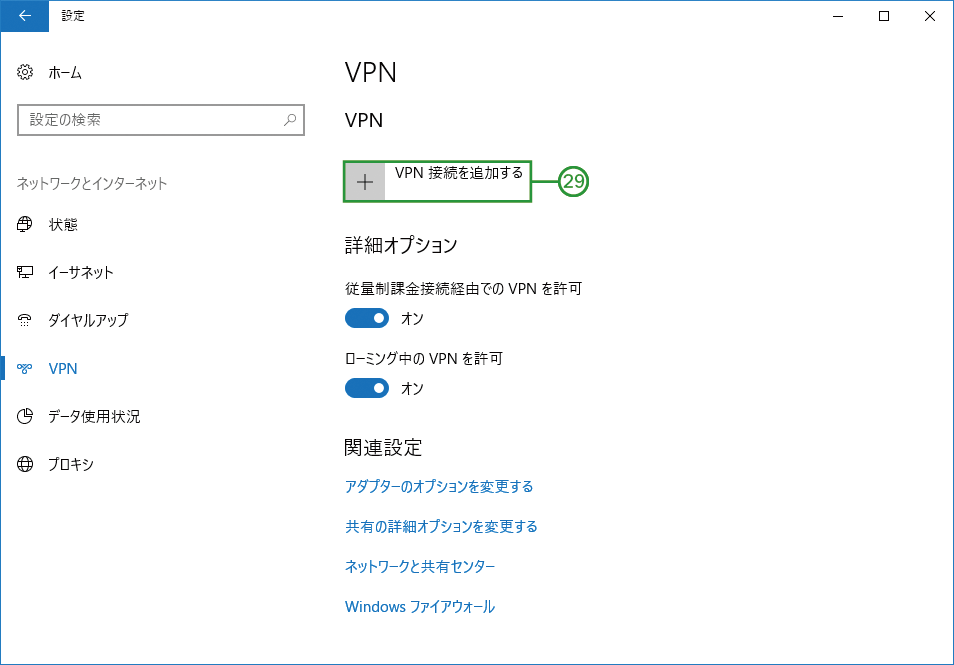
Task: Select the ダイヤルアップ menu item
Action: 88,320
